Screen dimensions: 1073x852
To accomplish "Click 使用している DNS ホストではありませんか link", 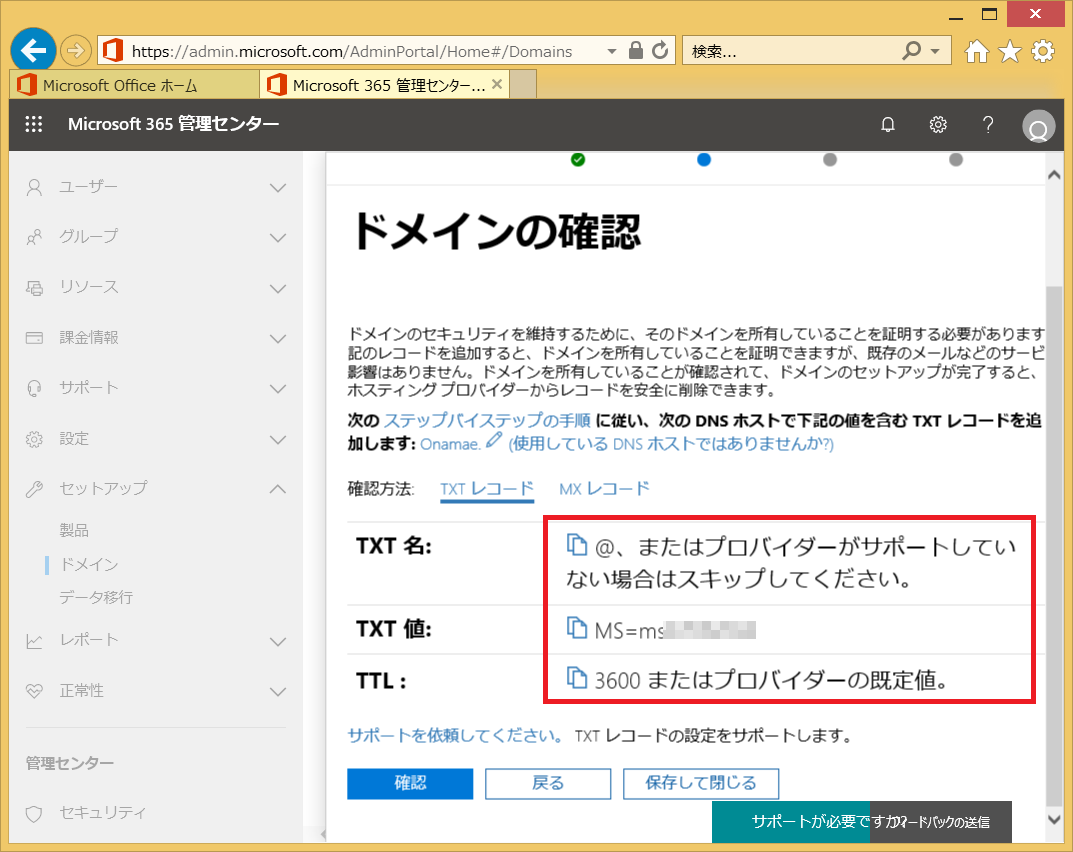I will pos(671,444).
